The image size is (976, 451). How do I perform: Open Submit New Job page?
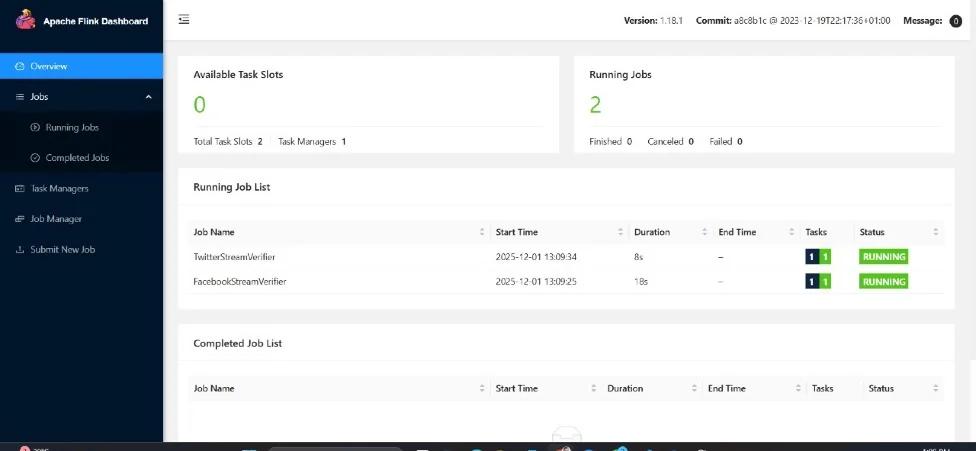pyautogui.click(x=63, y=249)
